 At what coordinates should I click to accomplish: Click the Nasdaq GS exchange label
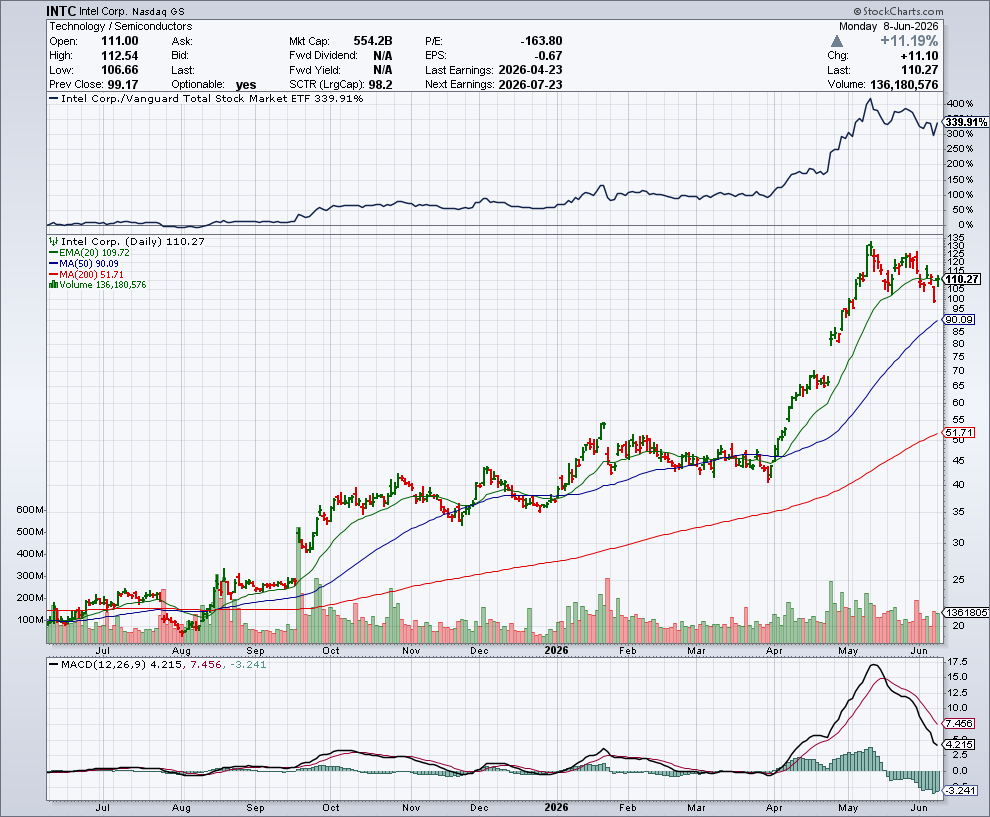(x=158, y=11)
